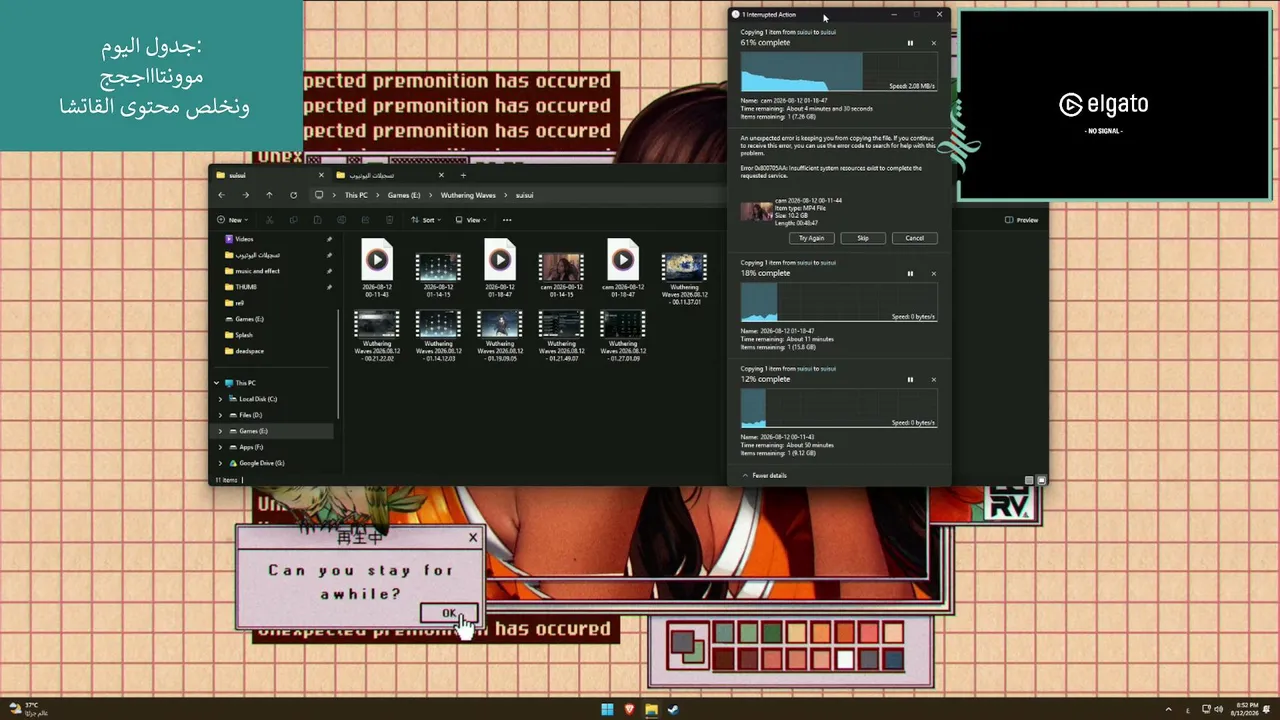Click Cancel in the copy error
1280x720 pixels.
tap(914, 238)
